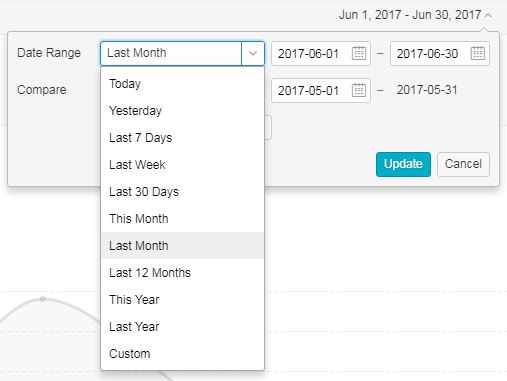Choose Last Year option

click(182, 327)
